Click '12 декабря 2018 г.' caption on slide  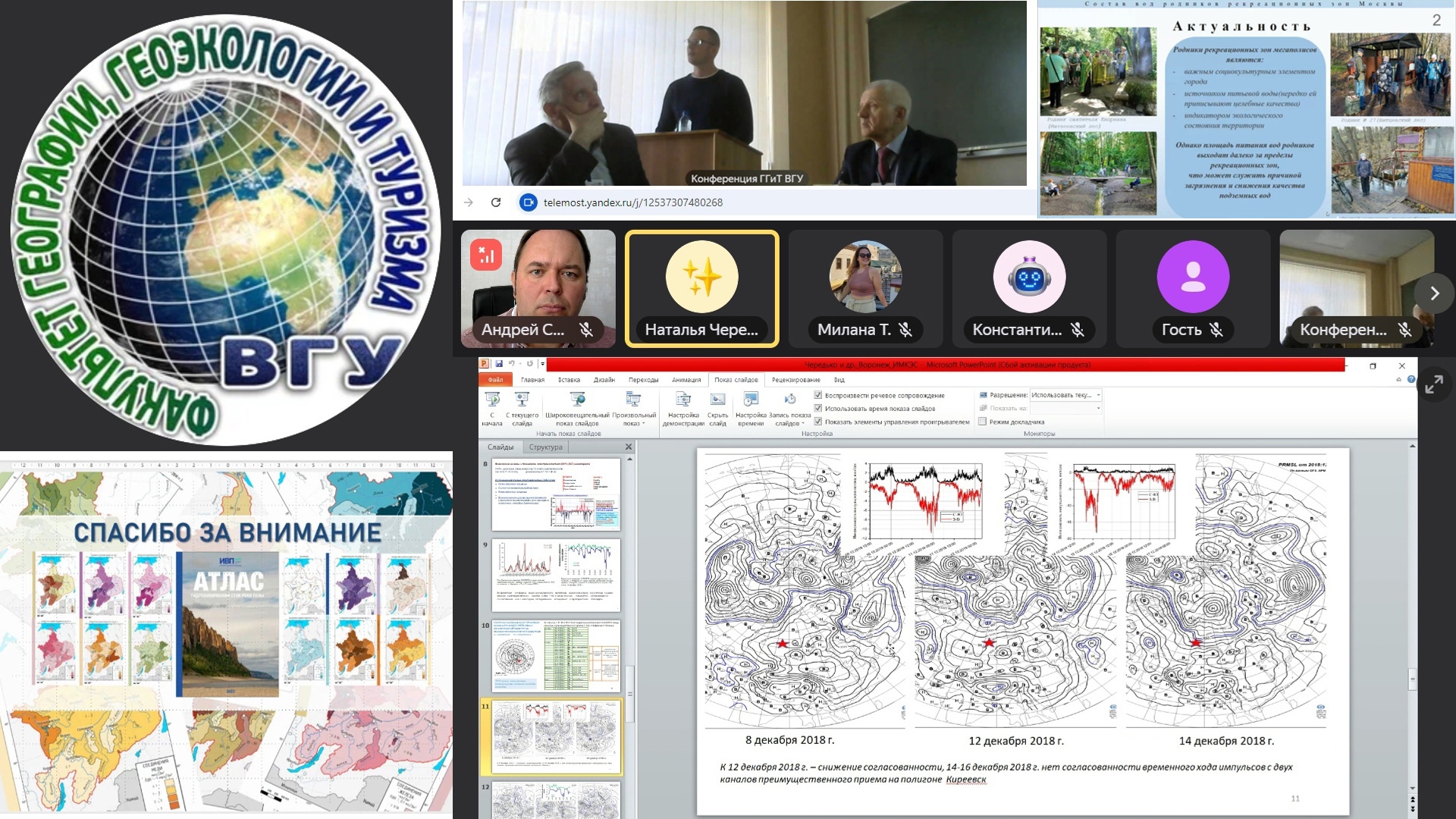1015,741
